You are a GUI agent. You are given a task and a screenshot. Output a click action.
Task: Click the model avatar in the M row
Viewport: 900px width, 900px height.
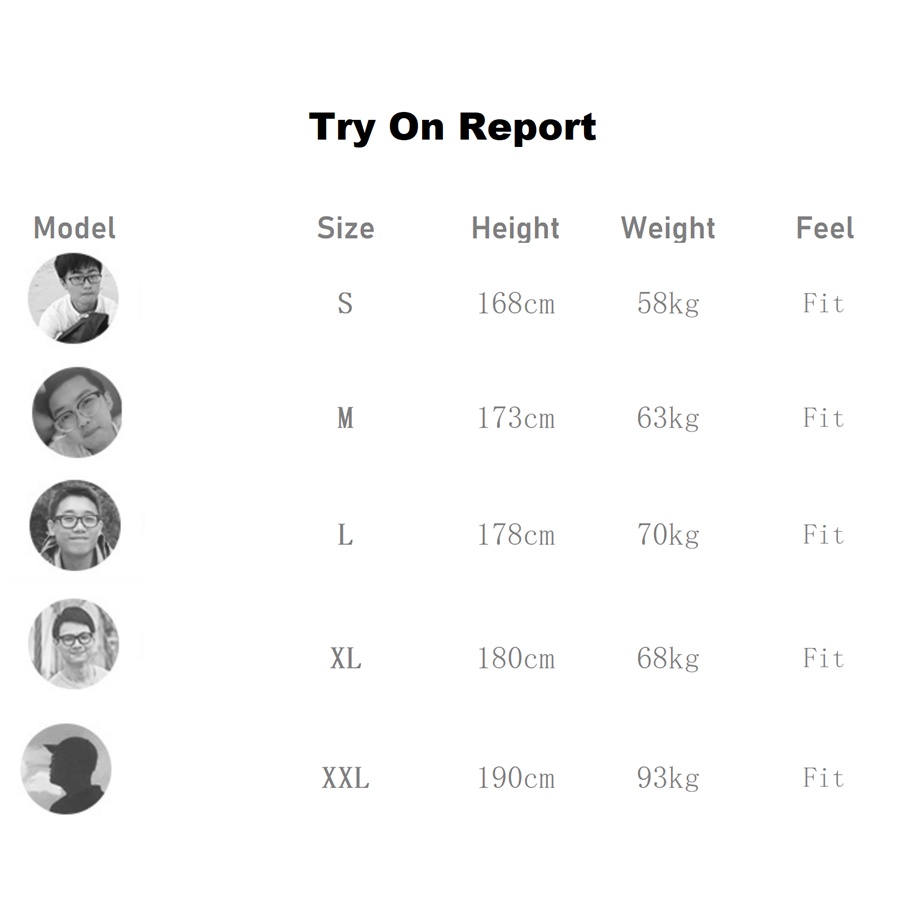(x=77, y=412)
